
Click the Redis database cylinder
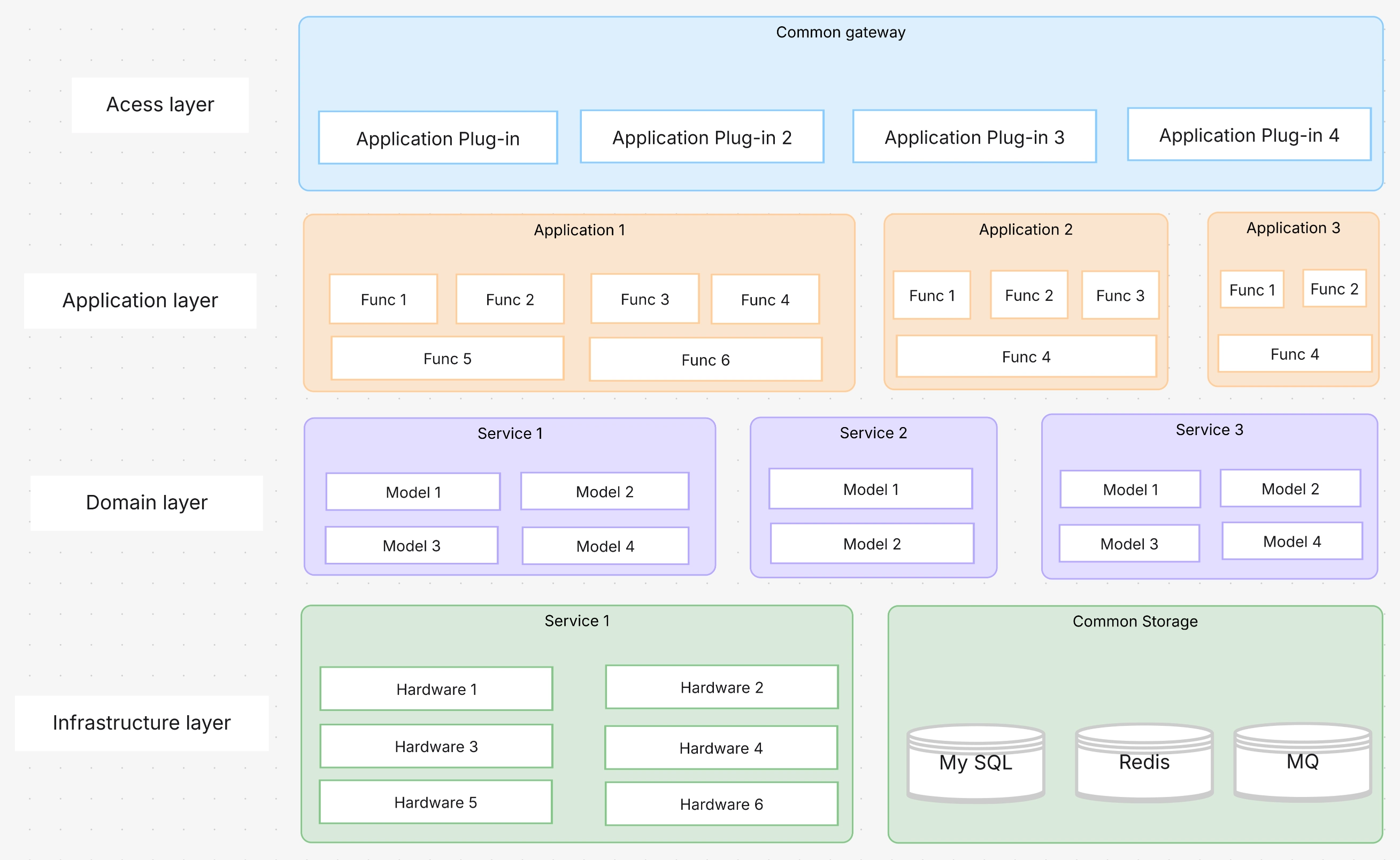pyautogui.click(x=1144, y=763)
